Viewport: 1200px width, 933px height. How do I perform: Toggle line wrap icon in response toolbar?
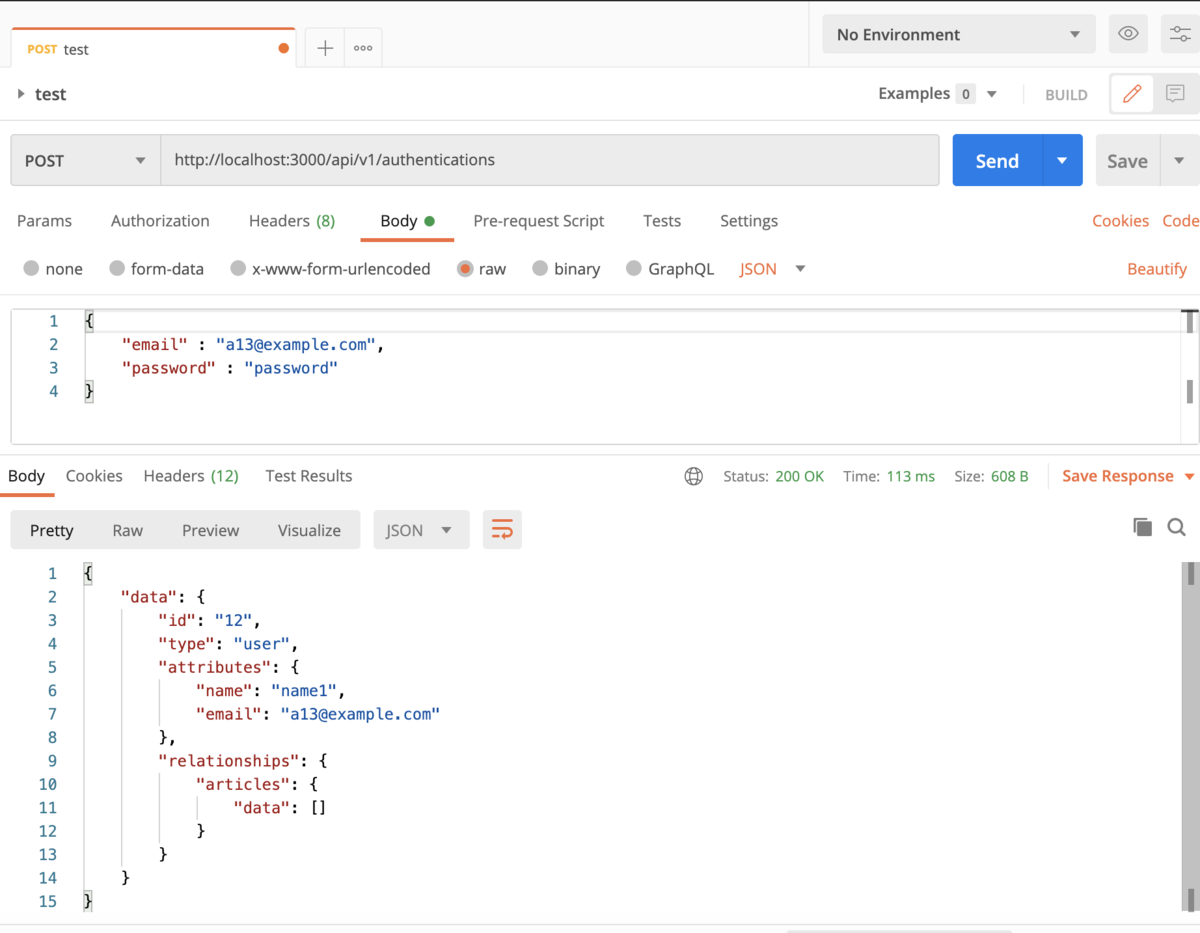(x=502, y=529)
